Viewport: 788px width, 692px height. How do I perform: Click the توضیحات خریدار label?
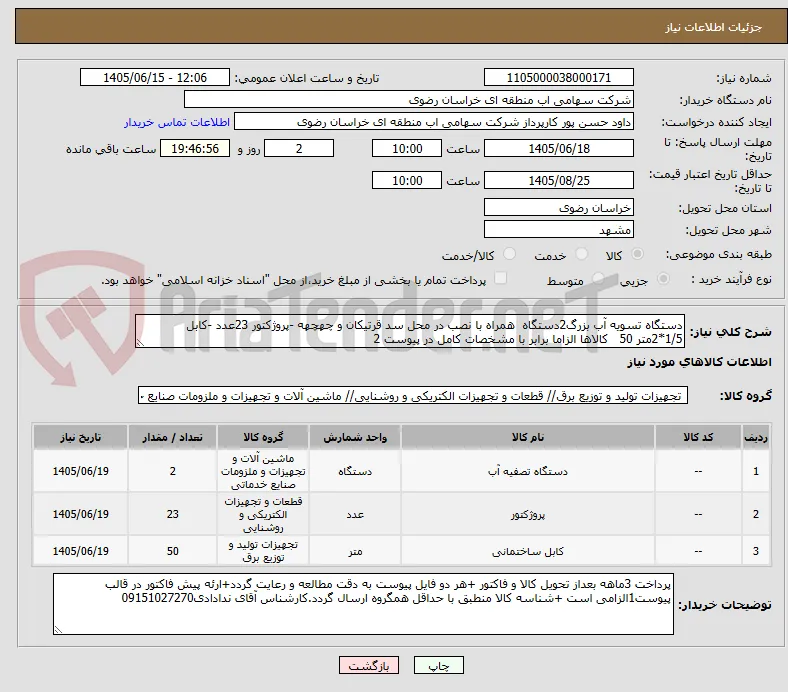[725, 605]
